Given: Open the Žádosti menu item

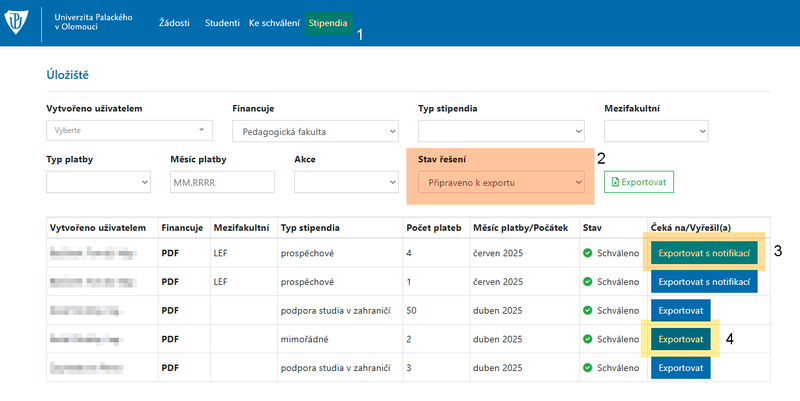Looking at the screenshot, I should 175,22.
